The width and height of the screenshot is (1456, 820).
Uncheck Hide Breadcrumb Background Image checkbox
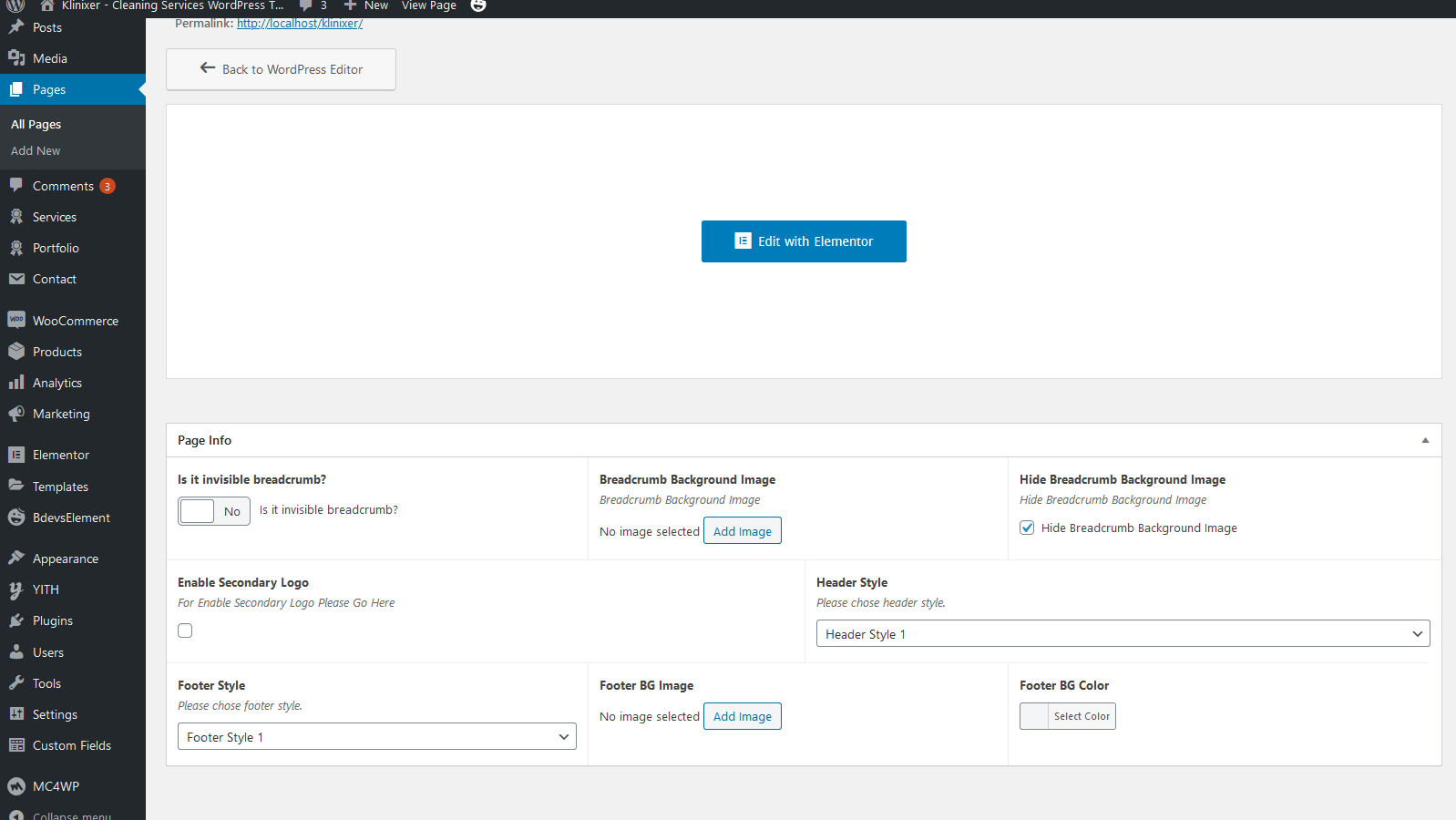(x=1027, y=528)
